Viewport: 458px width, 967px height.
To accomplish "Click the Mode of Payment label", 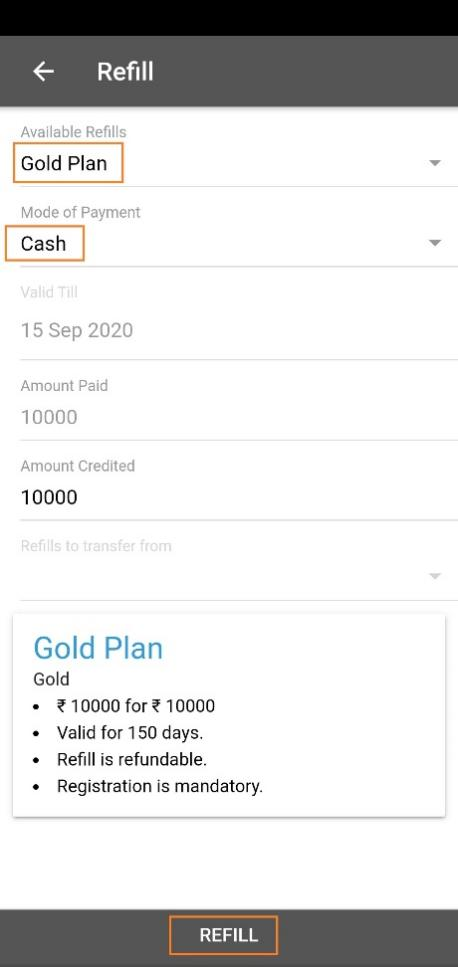I will 81,212.
